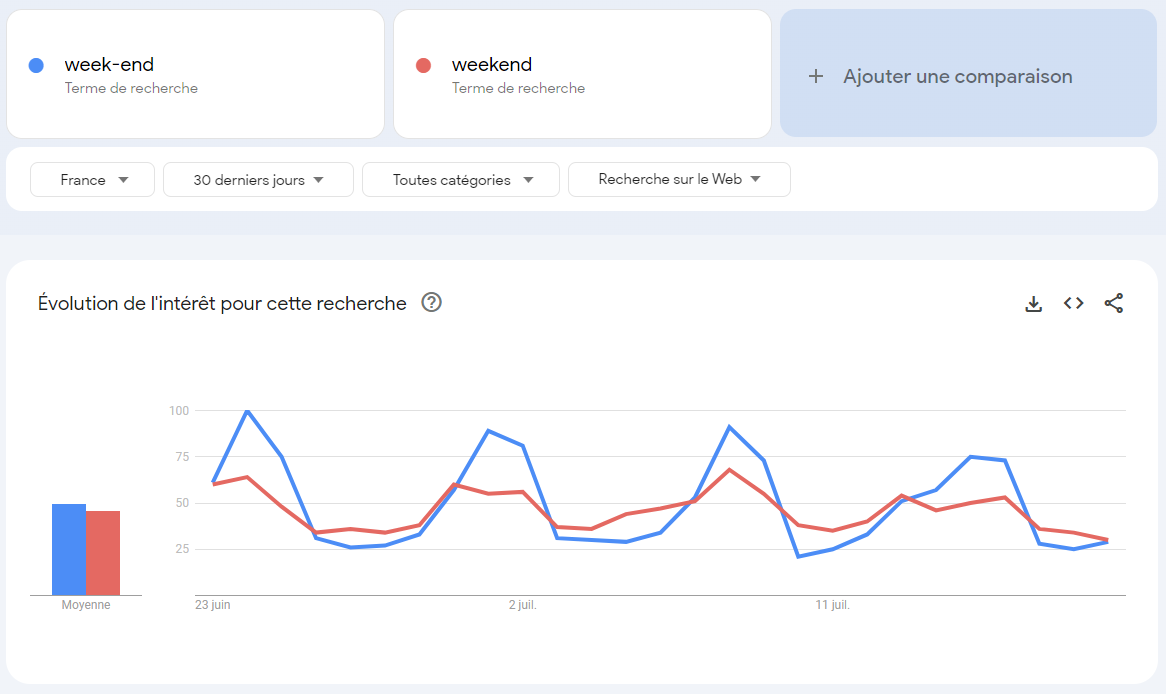Select the week-end search term card
The height and width of the screenshot is (694, 1166).
195,73
